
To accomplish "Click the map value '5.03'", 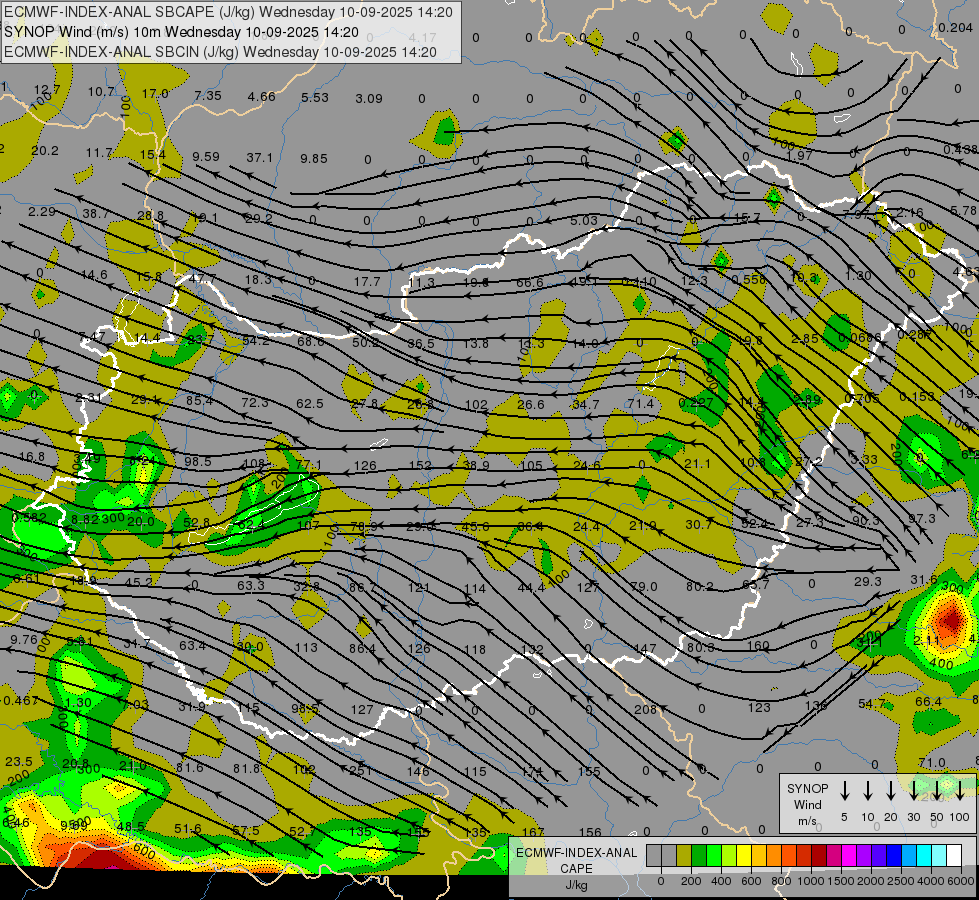I will [584, 220].
